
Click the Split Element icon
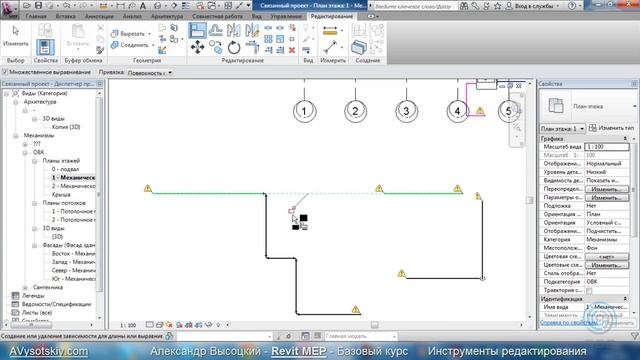[x=268, y=28]
